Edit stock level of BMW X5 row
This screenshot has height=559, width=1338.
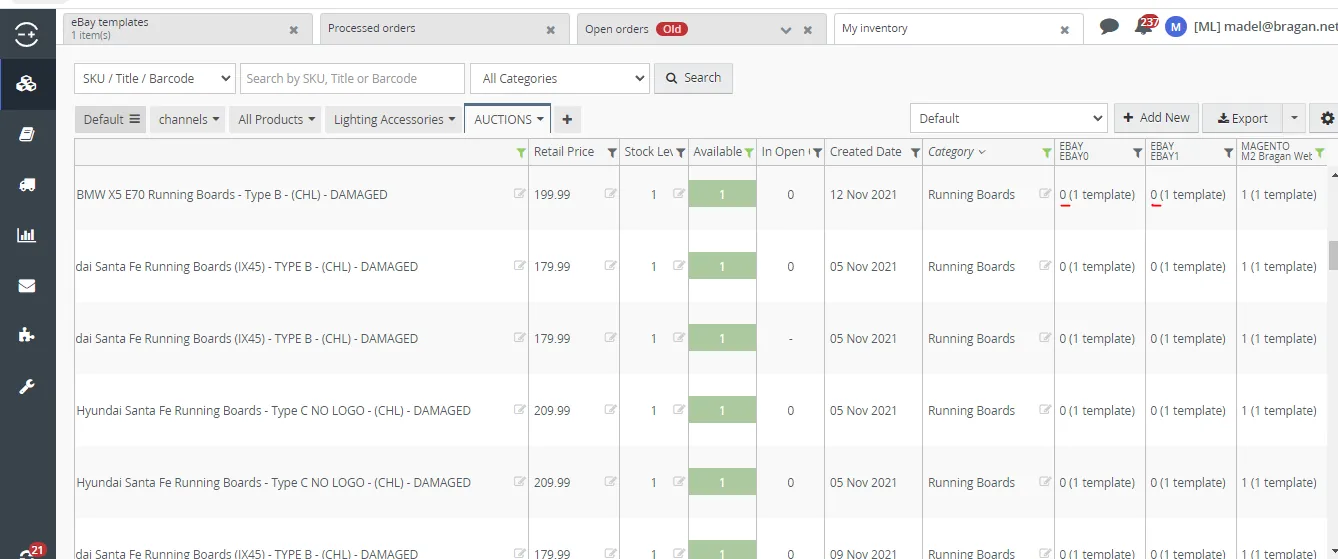point(679,194)
